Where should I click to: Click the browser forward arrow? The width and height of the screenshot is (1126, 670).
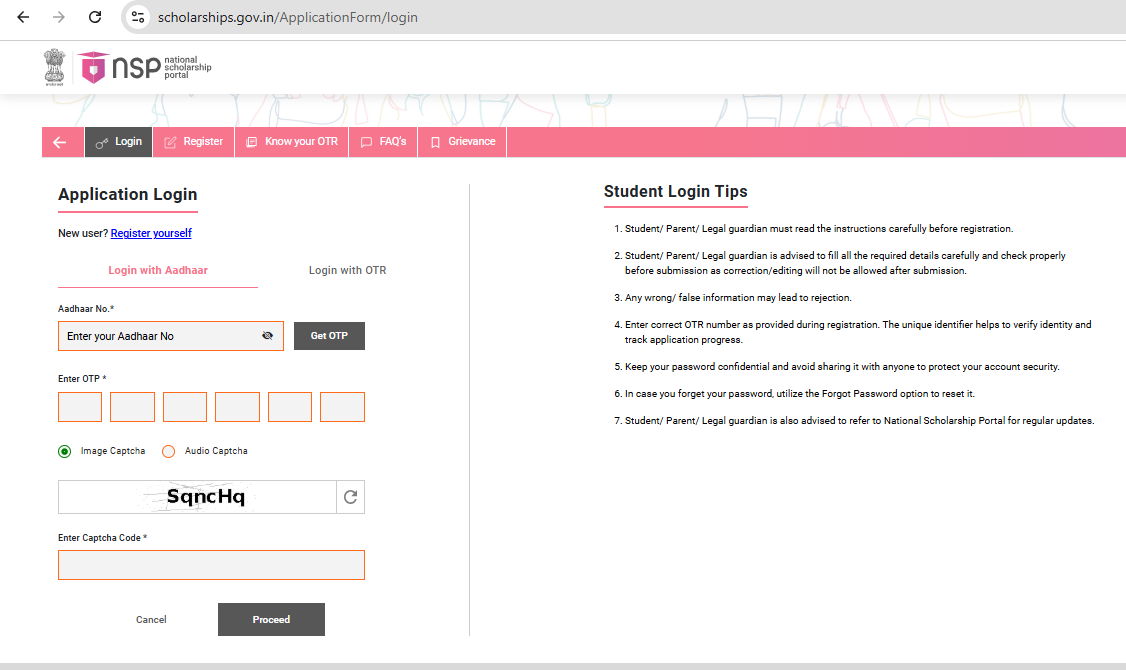pyautogui.click(x=59, y=17)
